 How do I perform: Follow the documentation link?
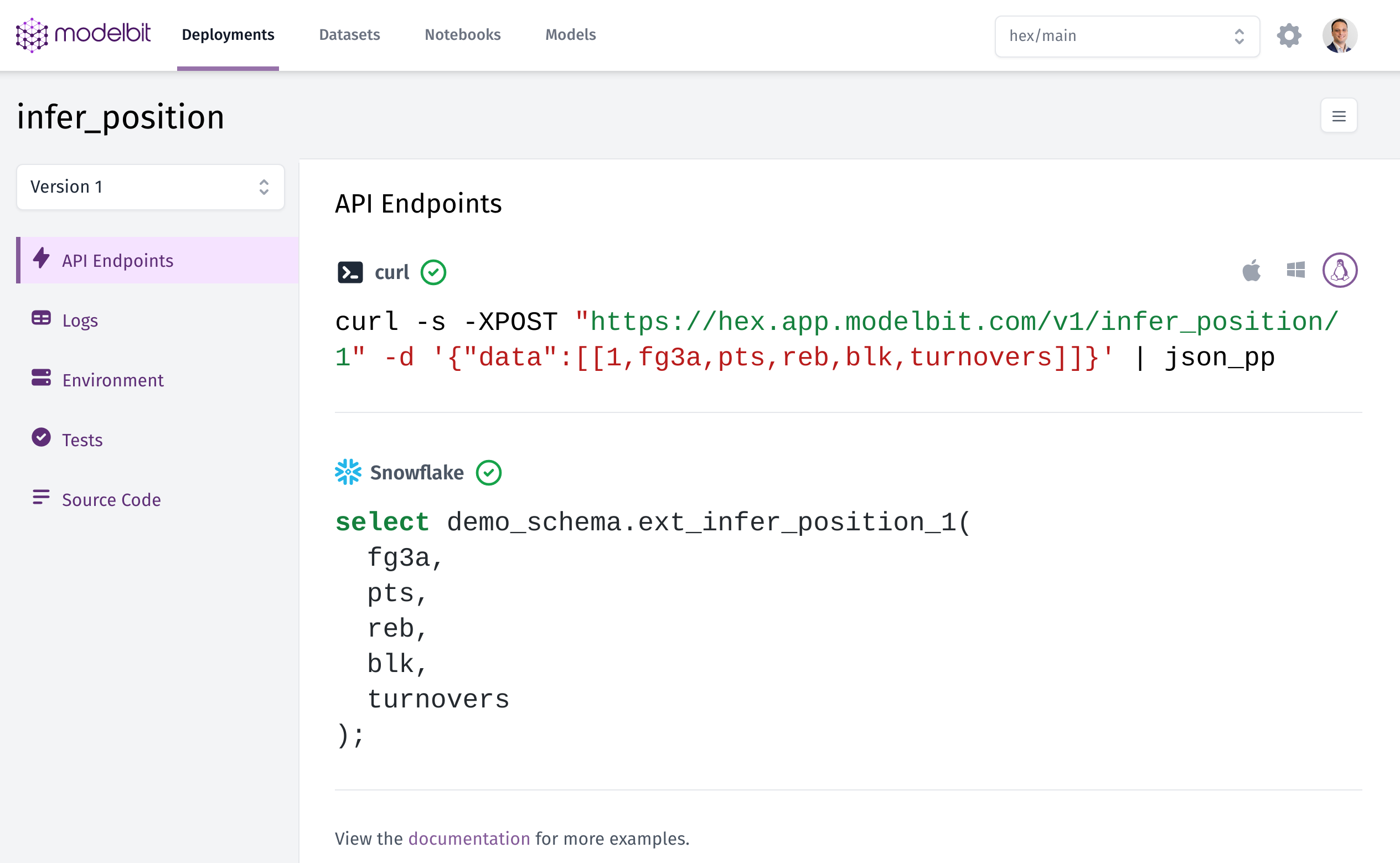pyautogui.click(x=469, y=839)
